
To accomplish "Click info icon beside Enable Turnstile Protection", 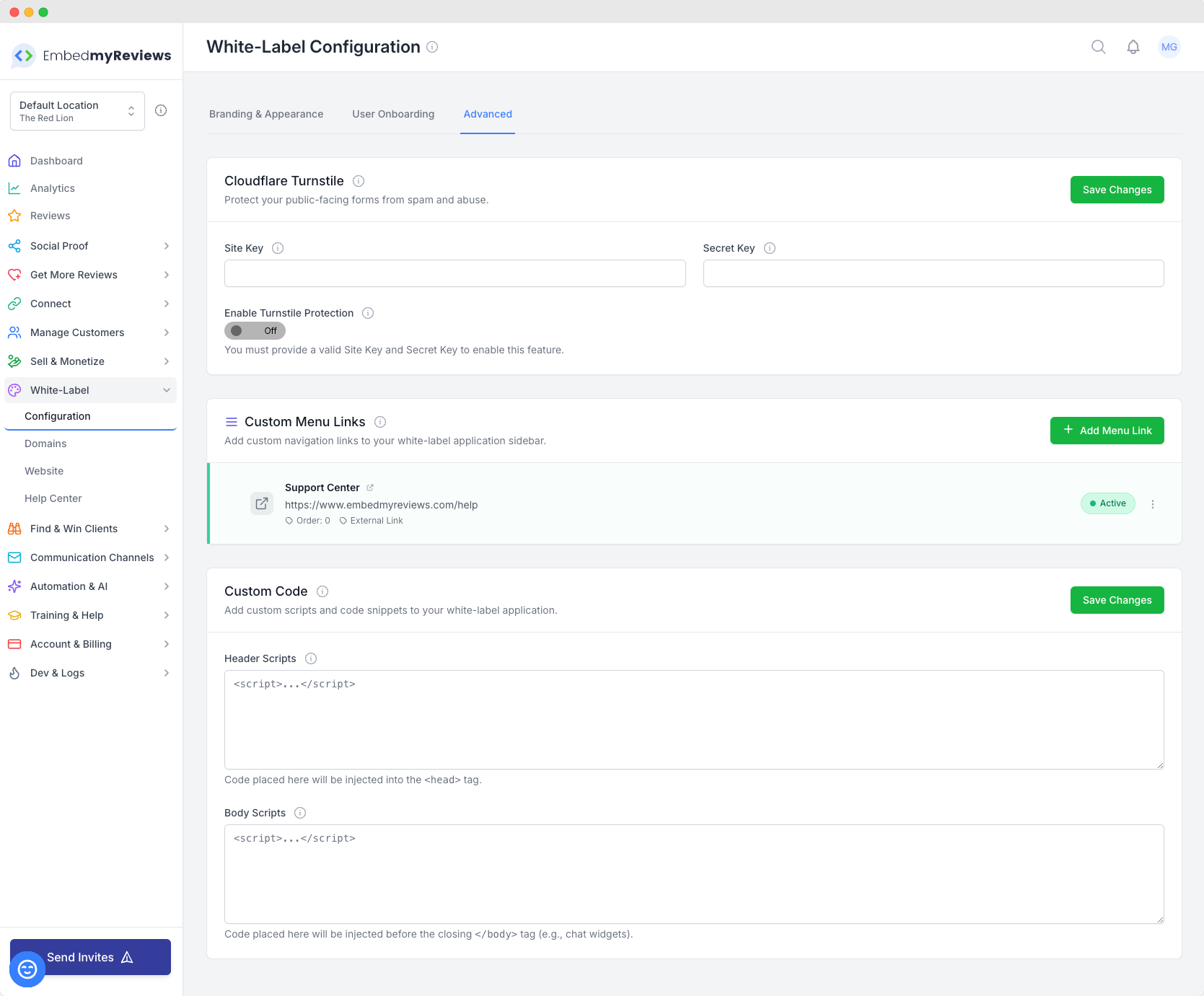I will tap(368, 313).
